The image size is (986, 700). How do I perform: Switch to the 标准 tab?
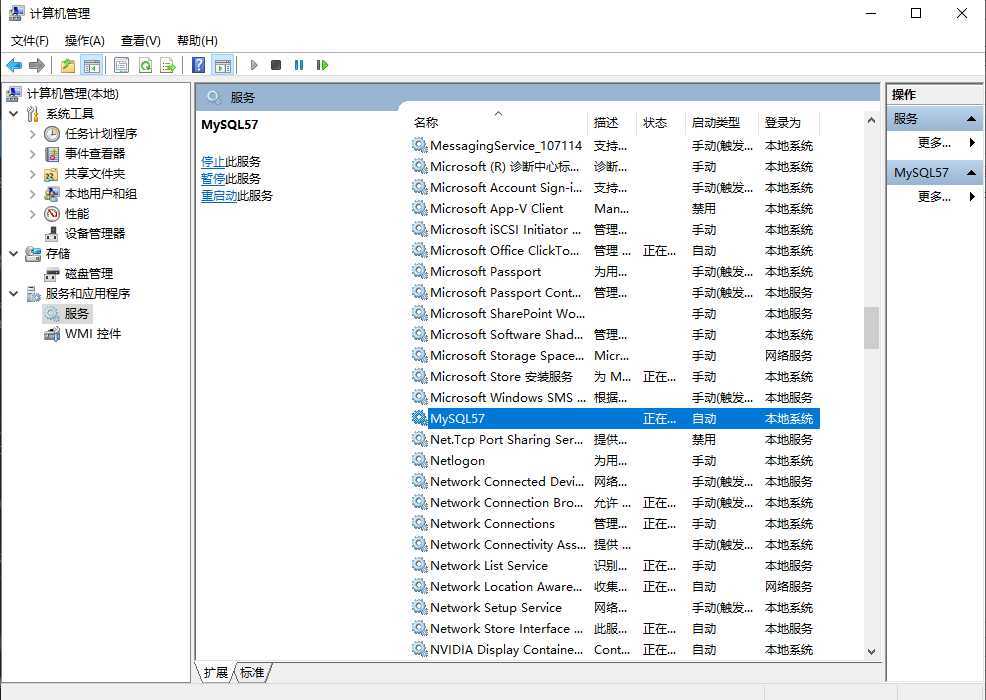[x=253, y=672]
